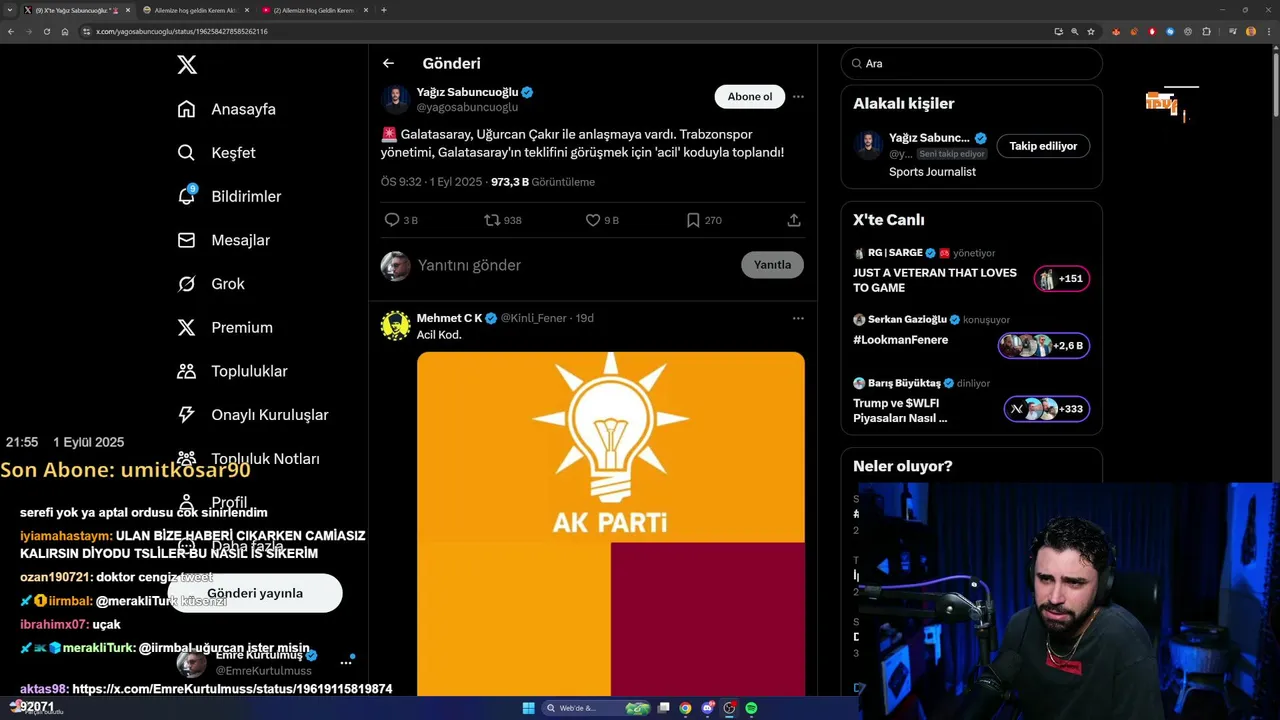Open Yağız Sabuncuoğlu's profile name in post
This screenshot has height=720, width=1280.
[x=467, y=92]
